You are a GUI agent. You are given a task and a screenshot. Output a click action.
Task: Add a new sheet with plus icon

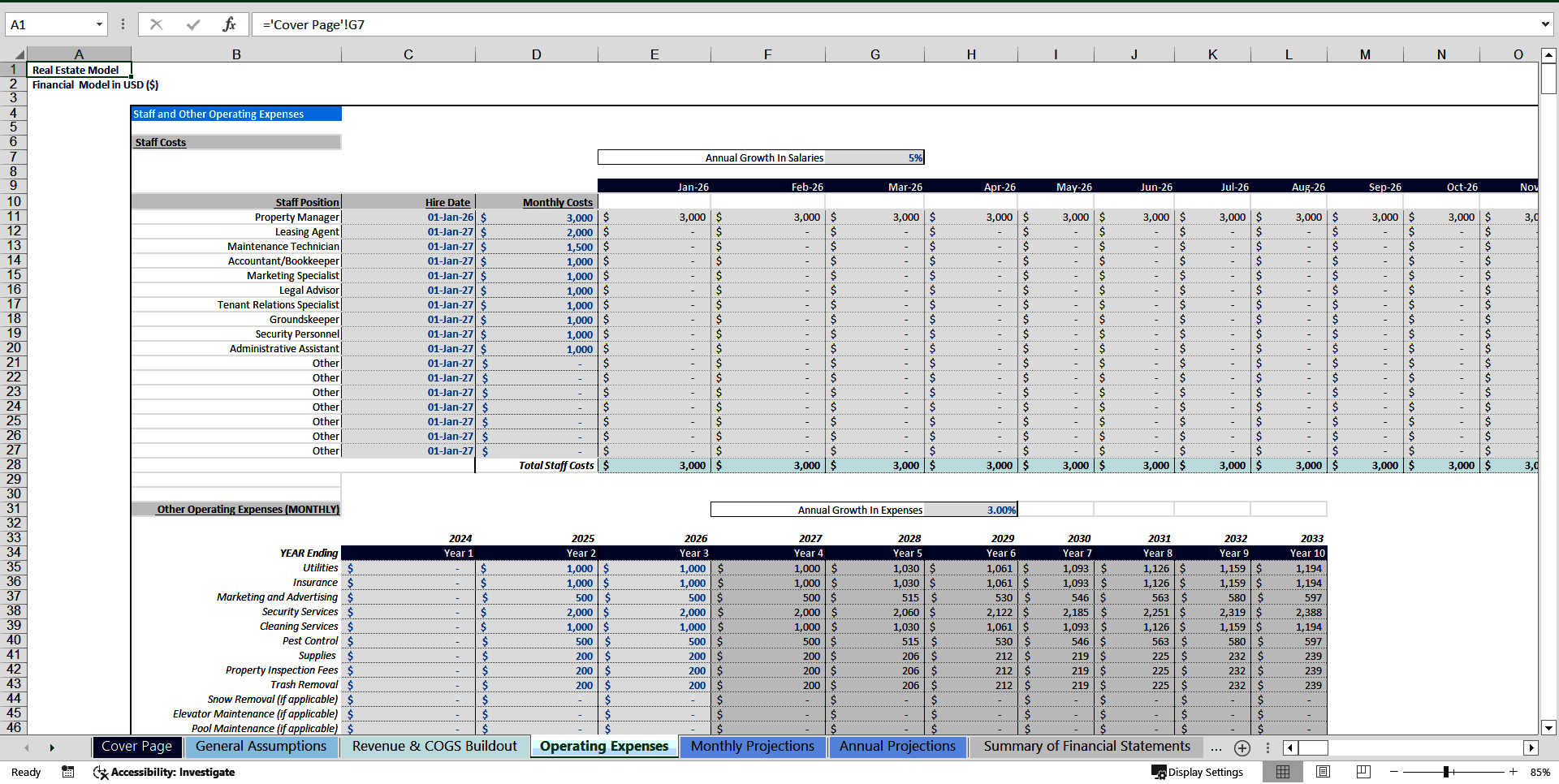[x=1242, y=747]
